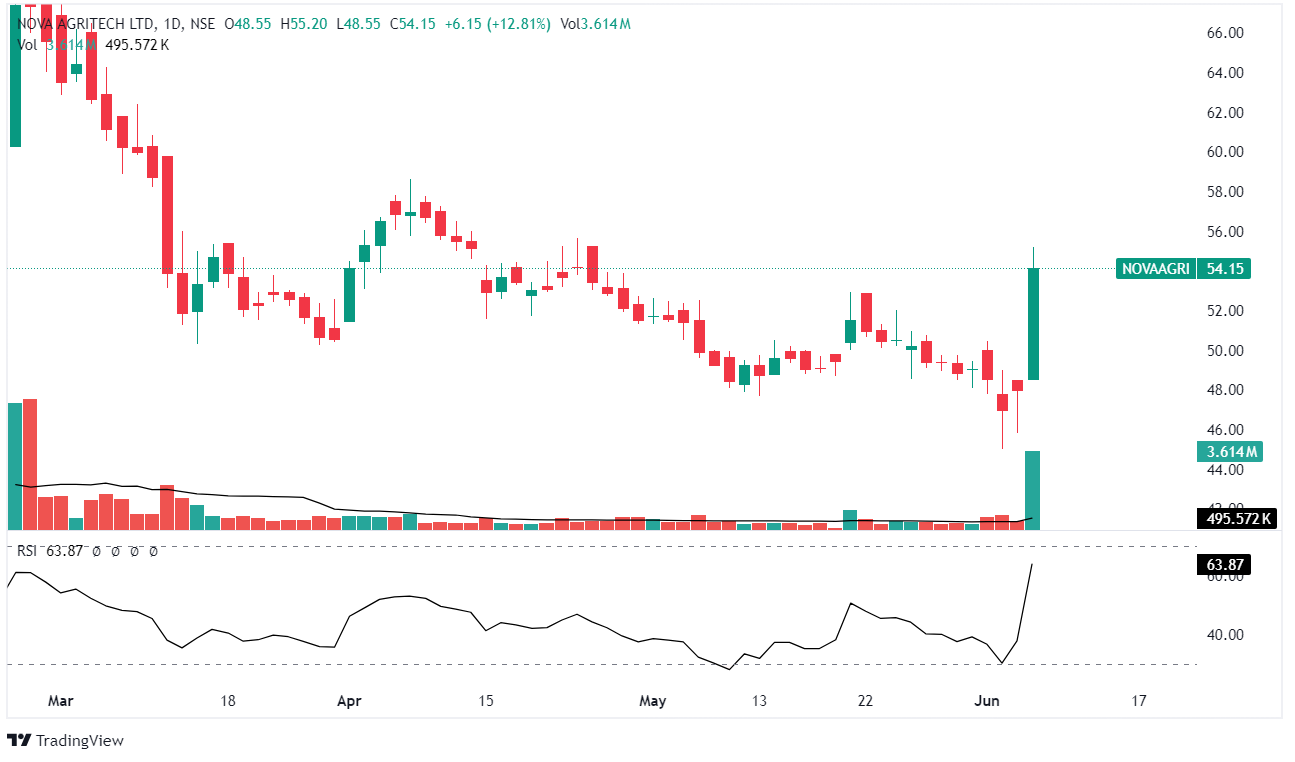Click the Vol indicator legend label
Screen dimensions: 1295x762
[28, 45]
